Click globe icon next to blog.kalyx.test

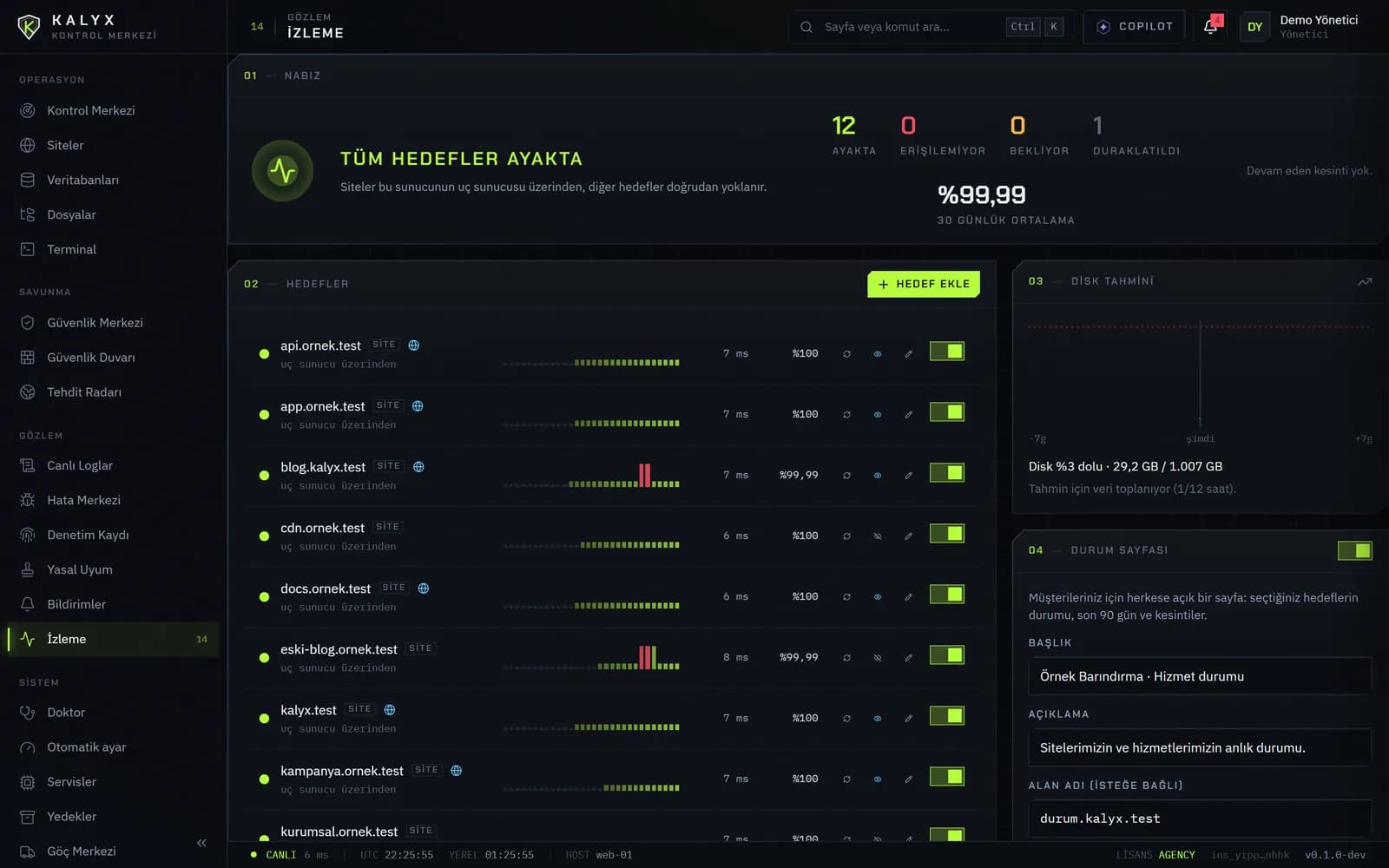pos(418,466)
